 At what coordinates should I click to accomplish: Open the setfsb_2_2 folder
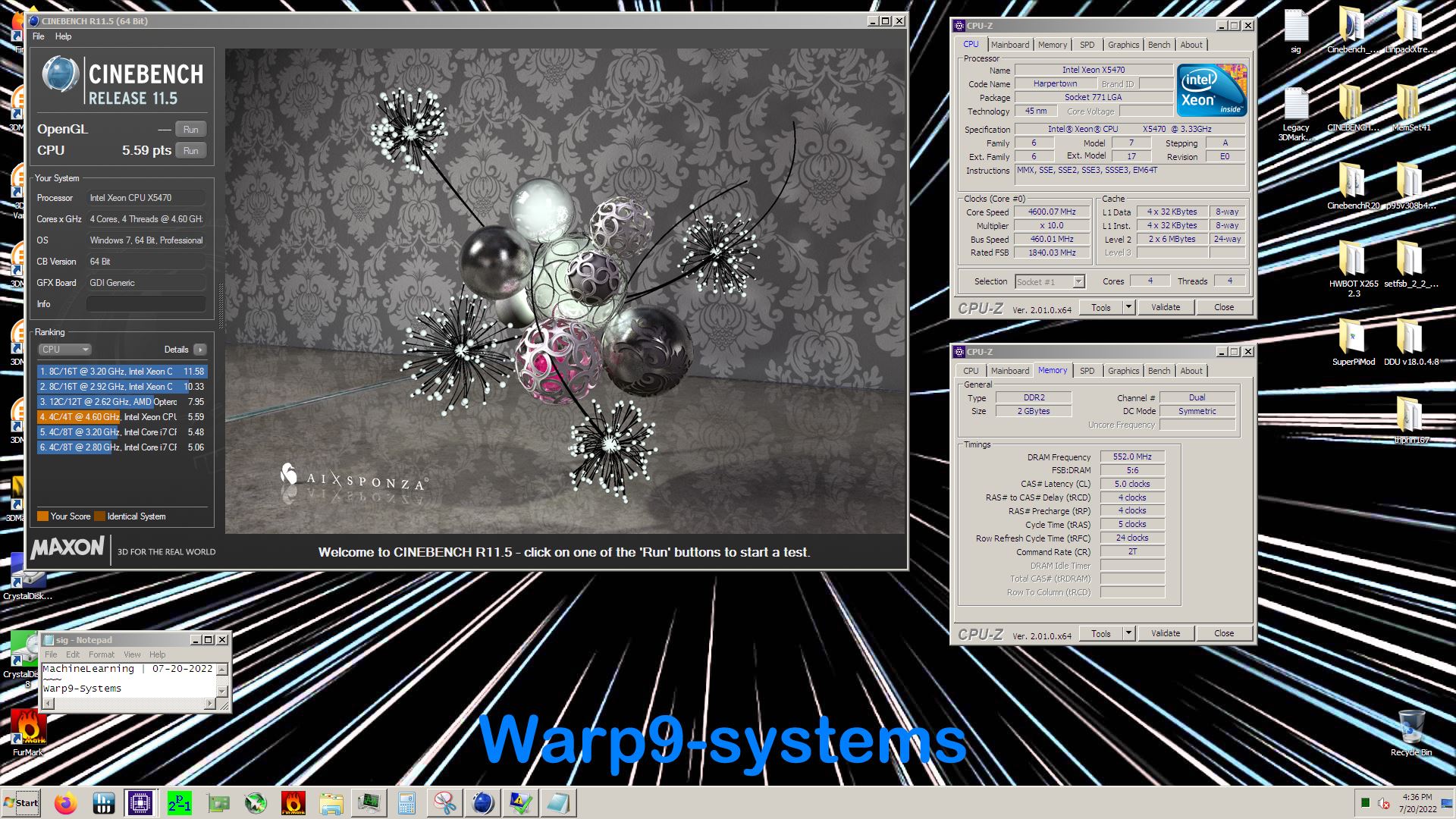point(1410,264)
